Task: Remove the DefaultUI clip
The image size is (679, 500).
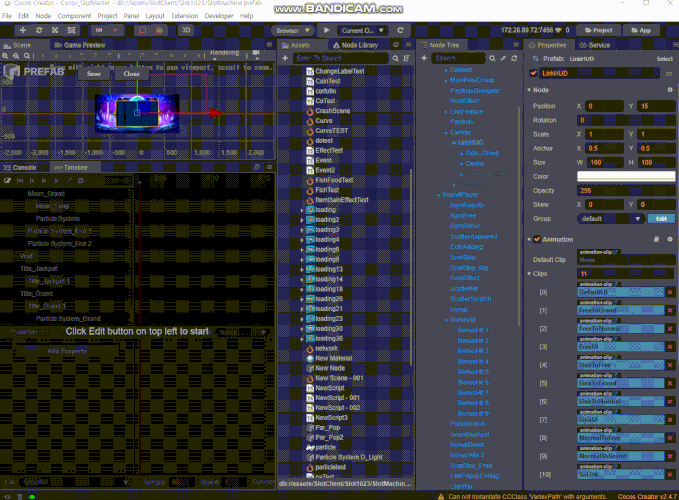Action: [670, 292]
